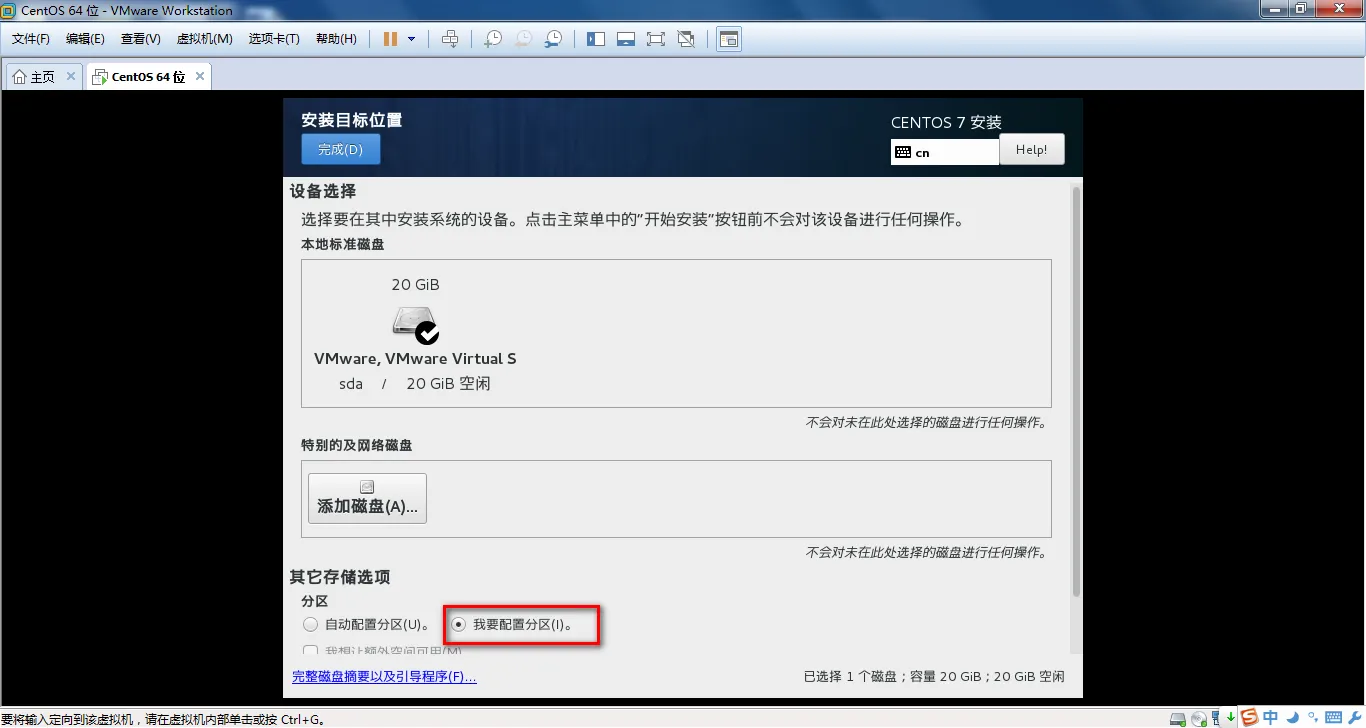This screenshot has width=1366, height=728.
Task: Close the 主页 tab
Action: (x=71, y=76)
